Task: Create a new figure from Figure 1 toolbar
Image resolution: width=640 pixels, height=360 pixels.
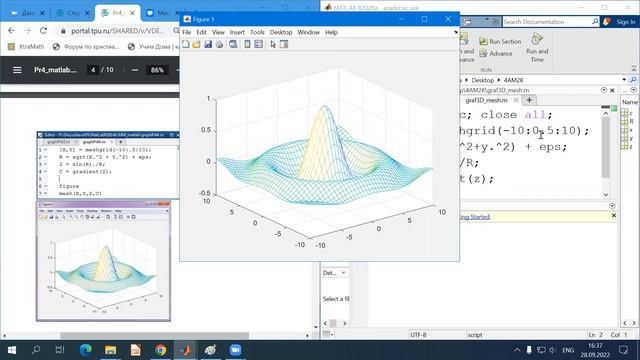Action: (186, 44)
